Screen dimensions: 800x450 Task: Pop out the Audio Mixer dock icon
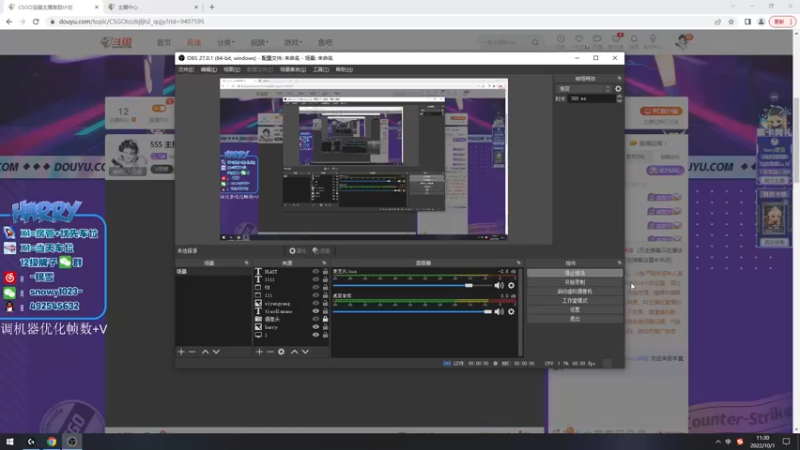518,263
